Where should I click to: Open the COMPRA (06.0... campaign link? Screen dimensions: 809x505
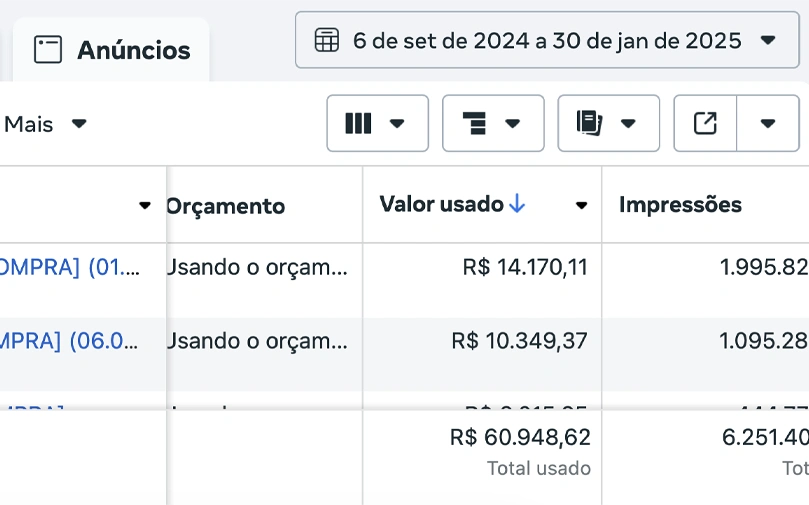[70, 341]
